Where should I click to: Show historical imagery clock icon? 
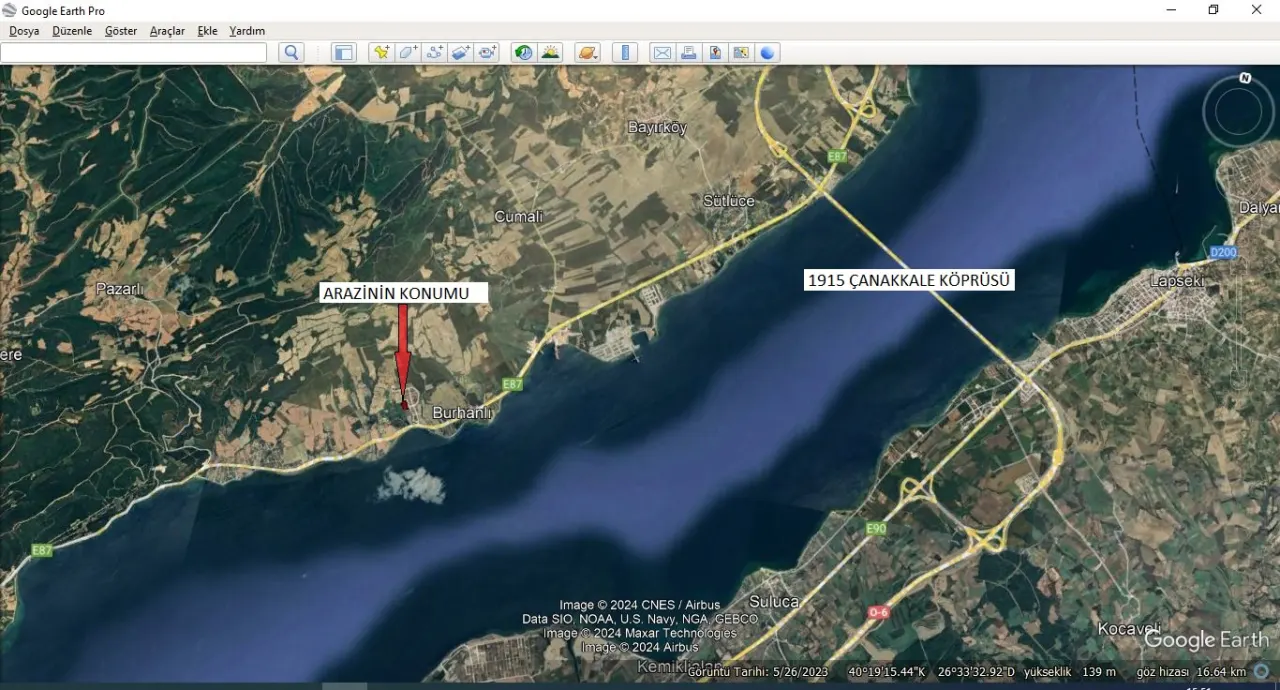tap(523, 53)
